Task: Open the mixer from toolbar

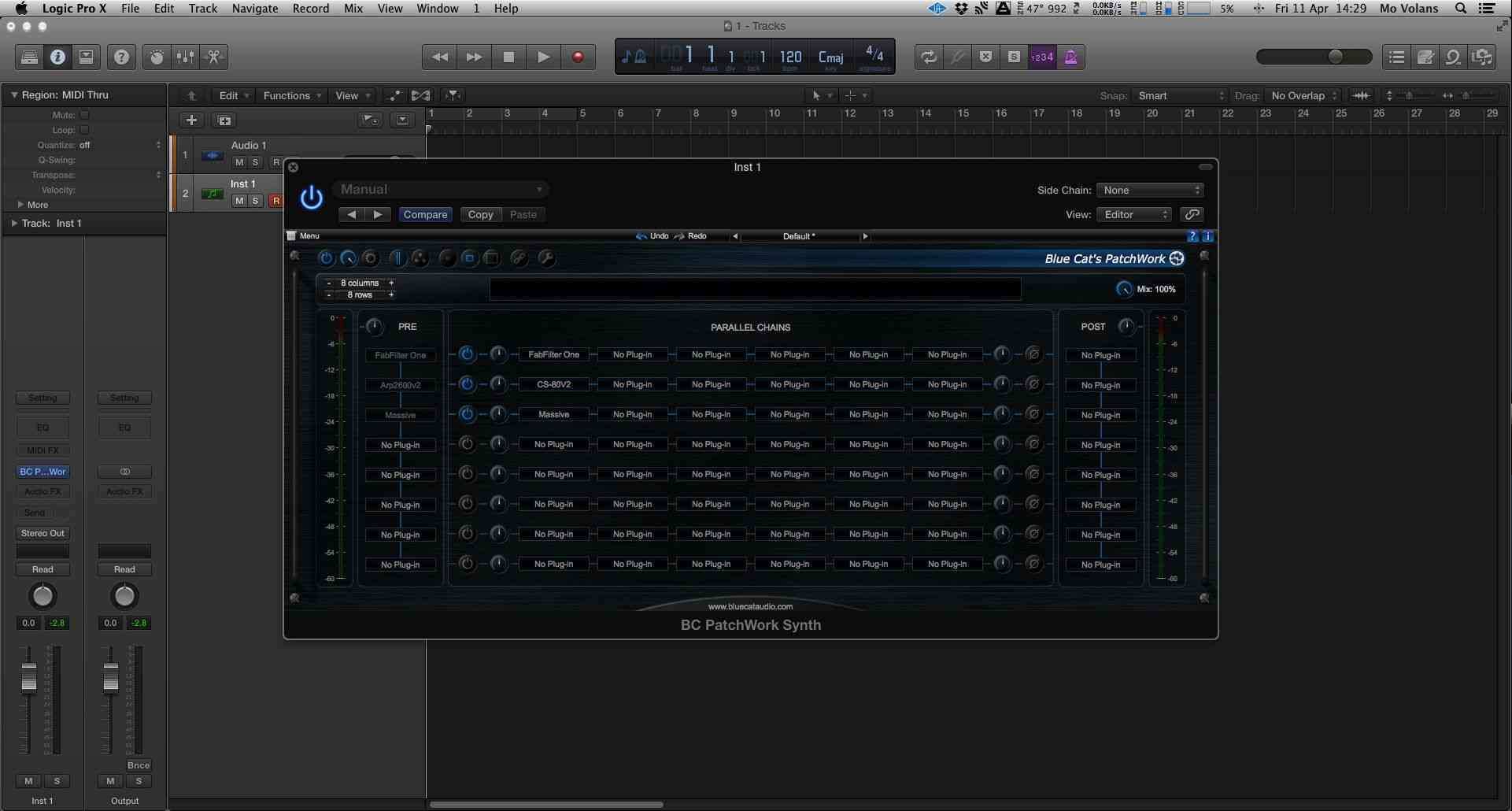Action: 185,57
